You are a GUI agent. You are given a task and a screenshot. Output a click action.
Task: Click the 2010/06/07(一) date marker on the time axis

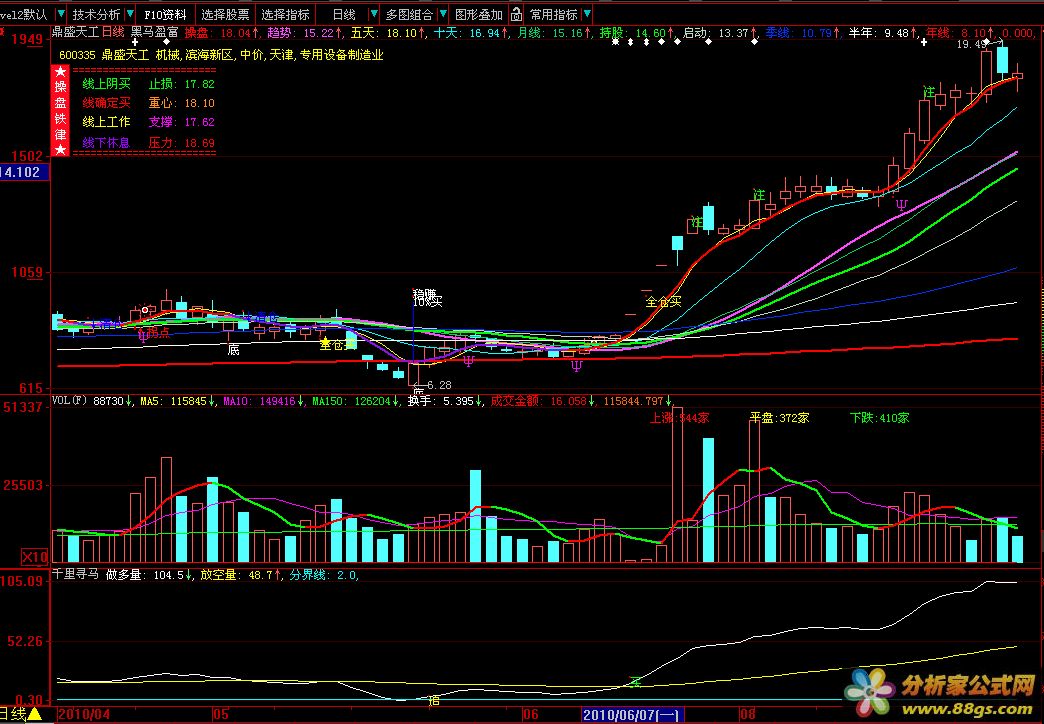tap(631, 715)
